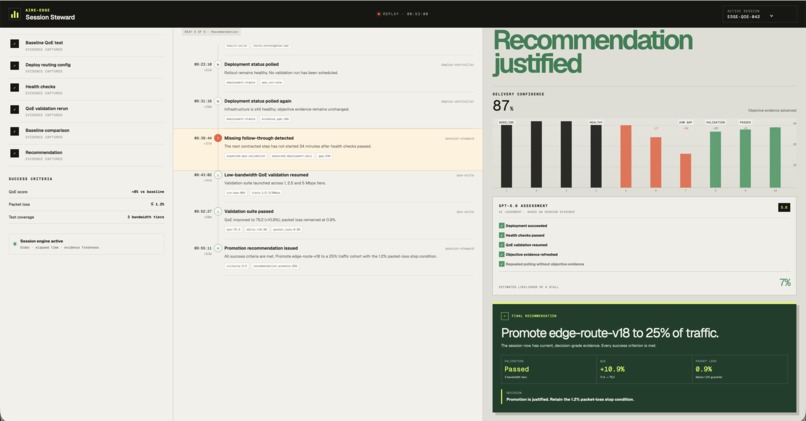Click the red REPLAY recording indicator dot
806x421 pixels.
379,14
